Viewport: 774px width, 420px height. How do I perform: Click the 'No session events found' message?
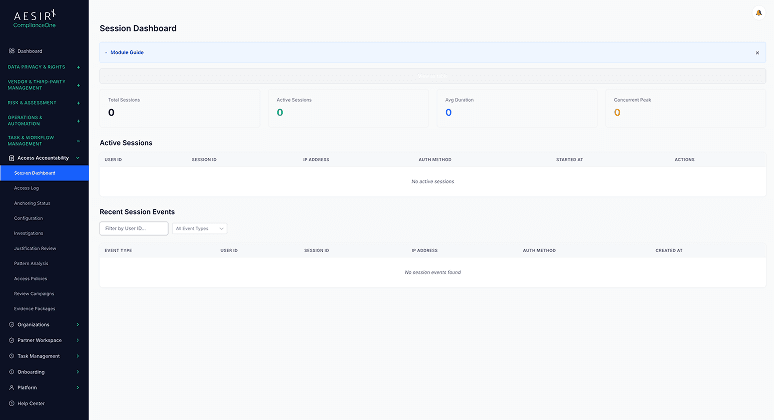coord(432,272)
